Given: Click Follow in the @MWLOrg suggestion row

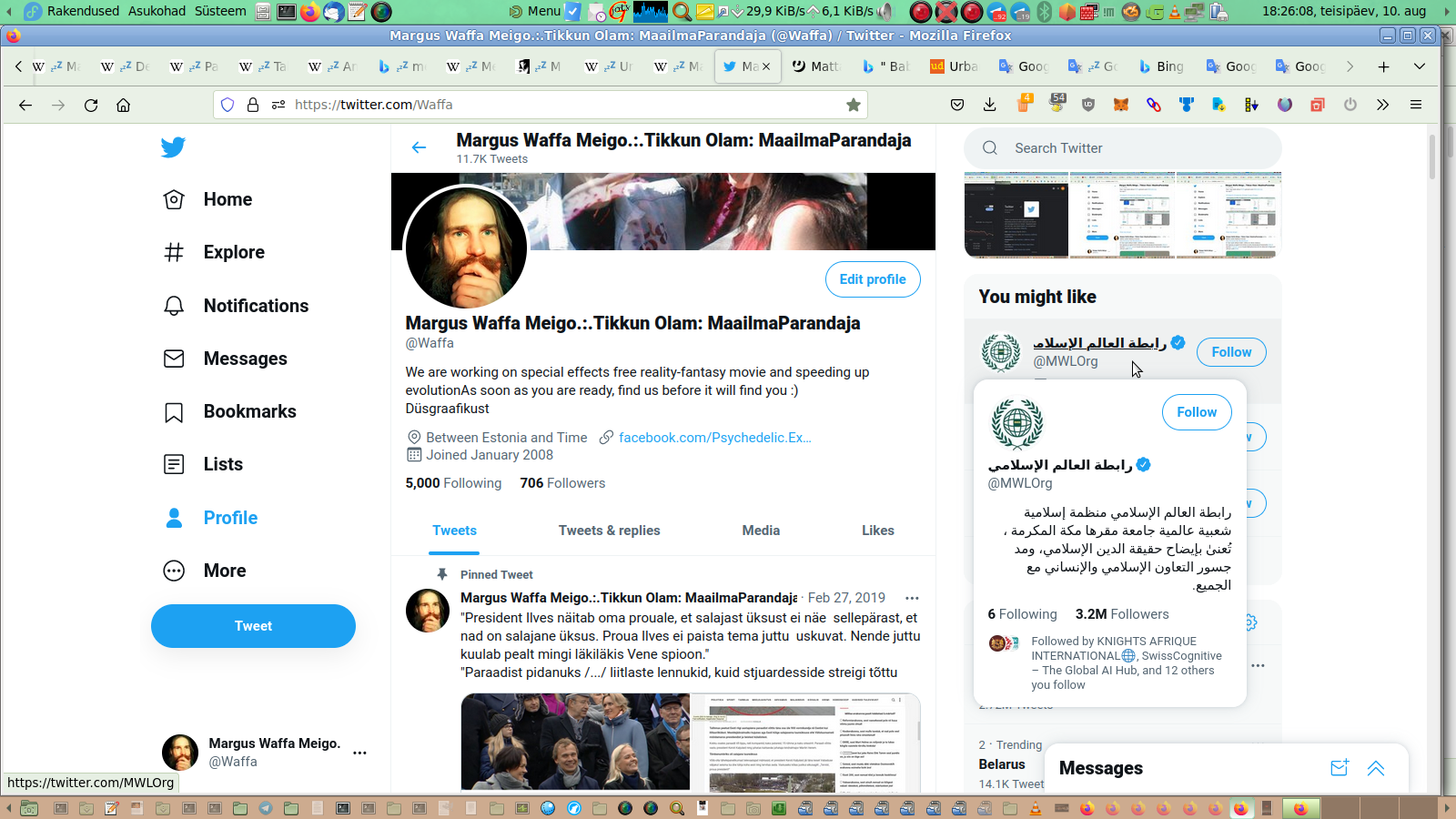Looking at the screenshot, I should click(x=1231, y=352).
